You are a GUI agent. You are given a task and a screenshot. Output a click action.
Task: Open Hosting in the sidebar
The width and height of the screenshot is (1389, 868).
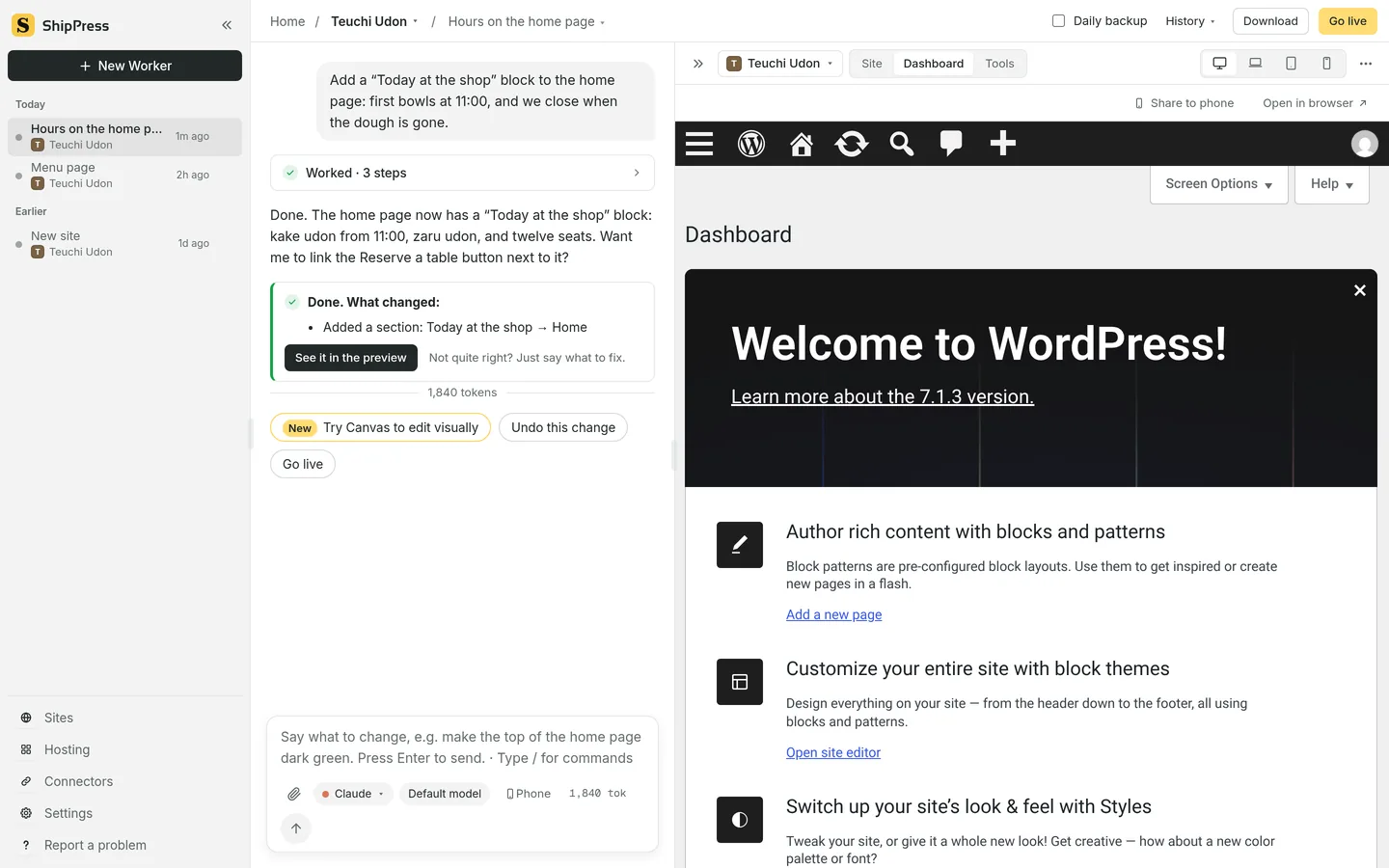pos(67,749)
